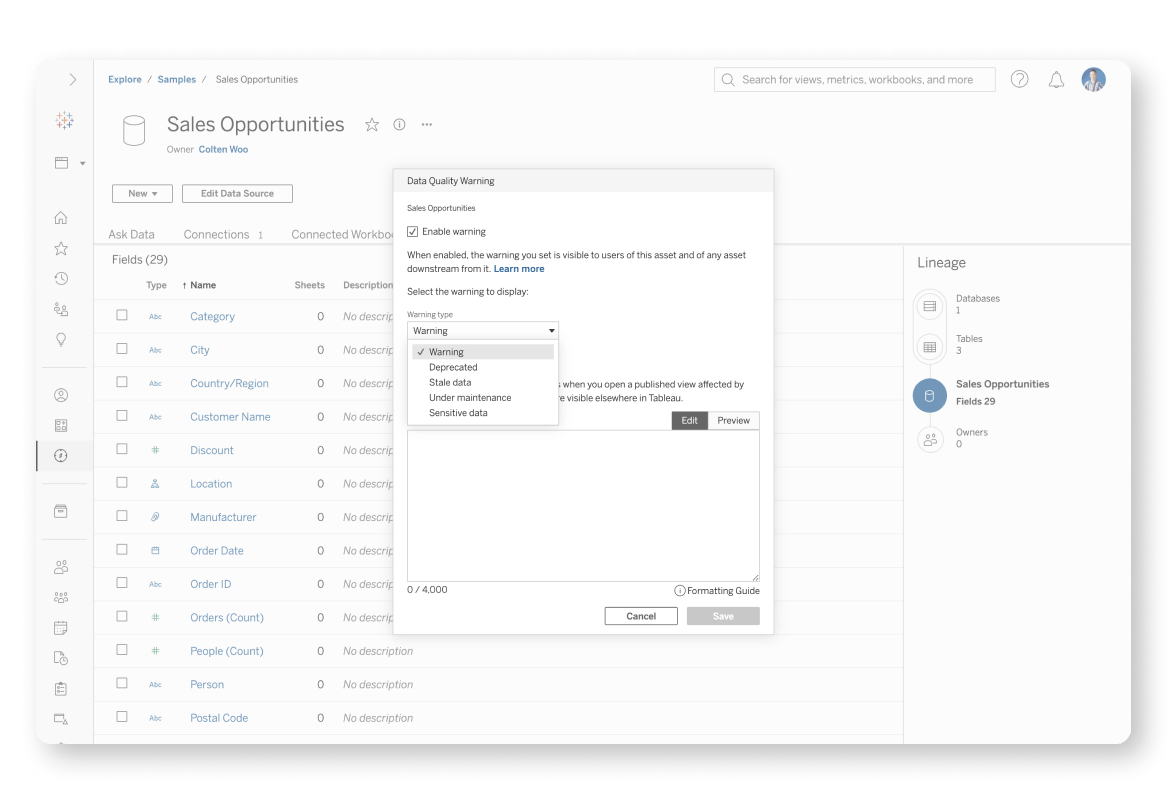
Task: Check the City field checkbox
Action: (x=122, y=349)
